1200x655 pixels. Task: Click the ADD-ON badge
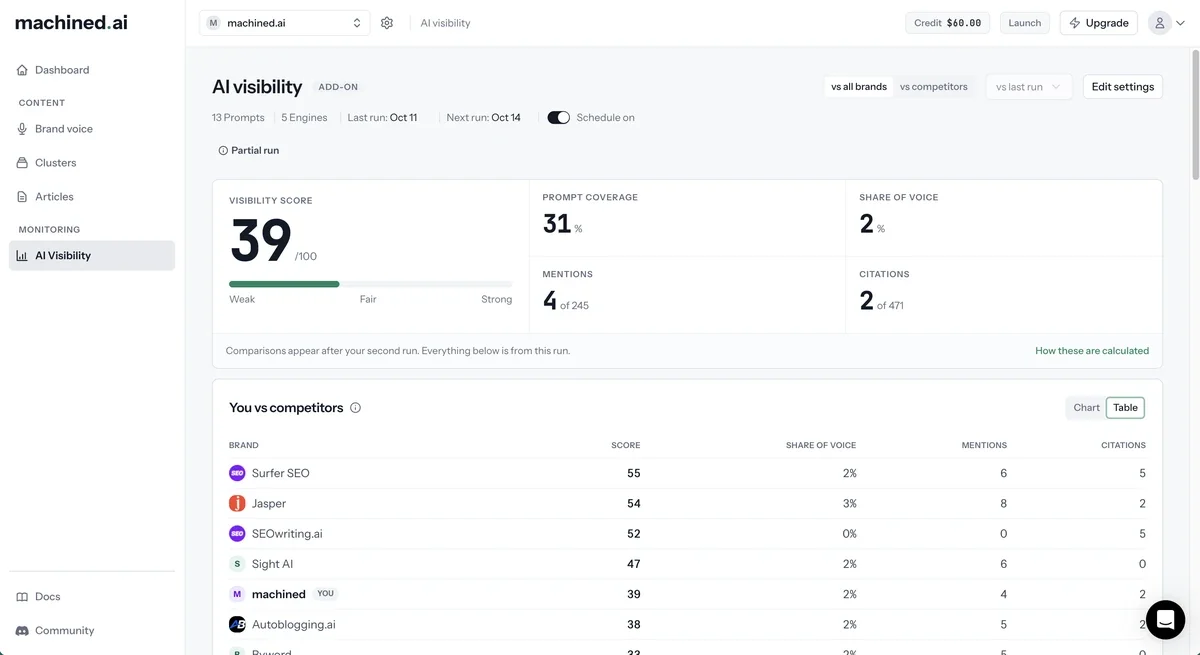coord(338,87)
